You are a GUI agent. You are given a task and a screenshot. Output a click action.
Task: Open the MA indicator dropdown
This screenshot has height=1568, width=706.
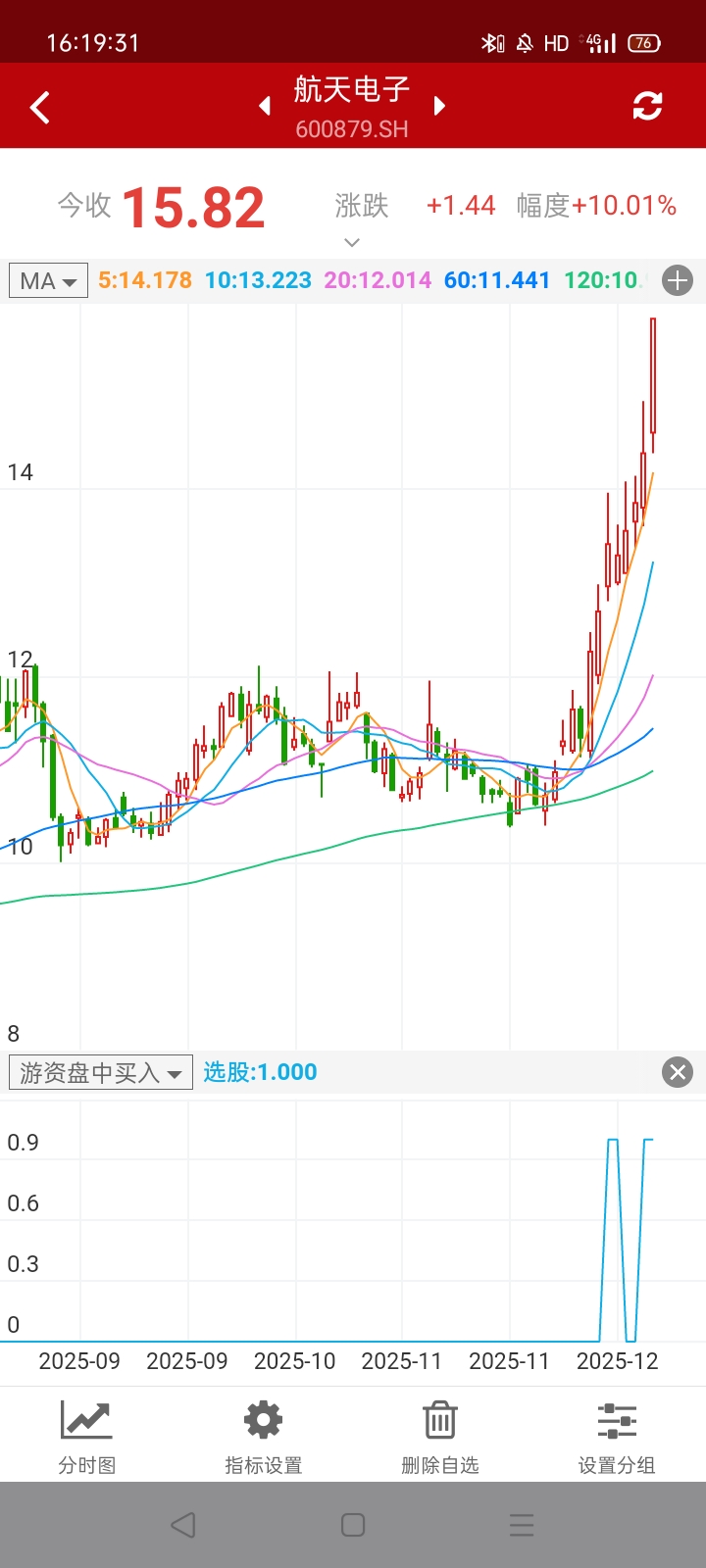[x=48, y=281]
